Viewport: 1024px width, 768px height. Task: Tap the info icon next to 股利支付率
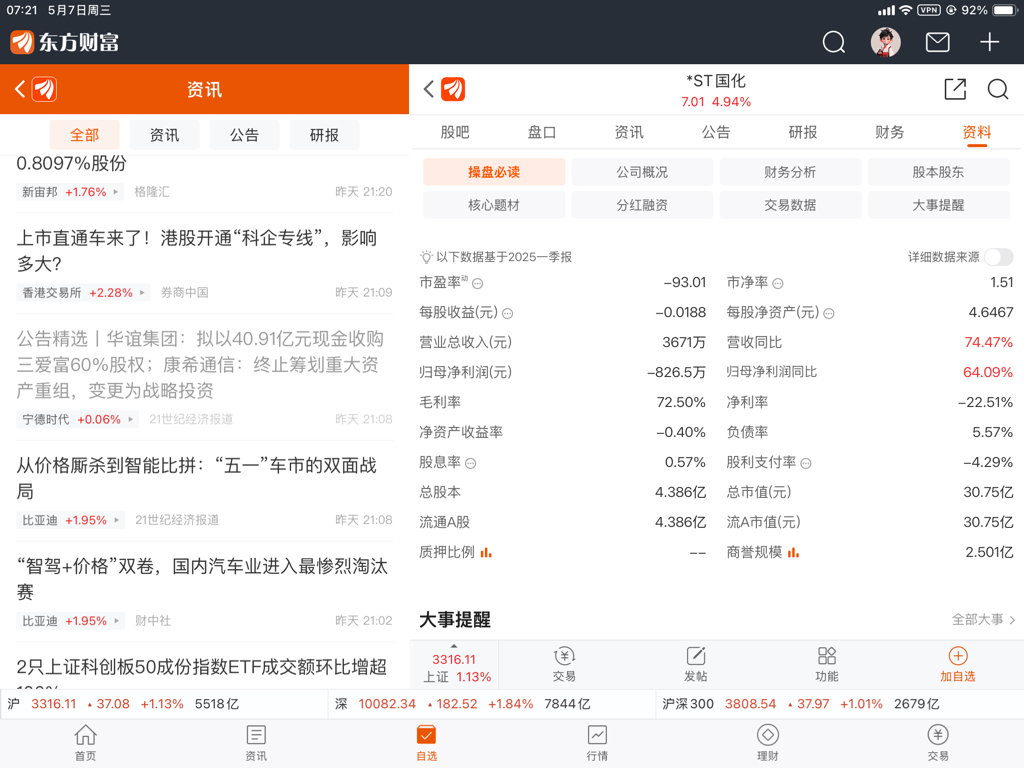tap(806, 464)
